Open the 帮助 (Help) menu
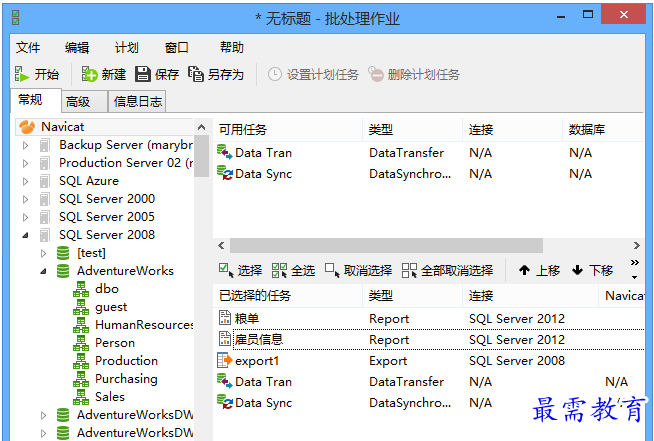Screen dimensions: 654x441 tap(231, 48)
